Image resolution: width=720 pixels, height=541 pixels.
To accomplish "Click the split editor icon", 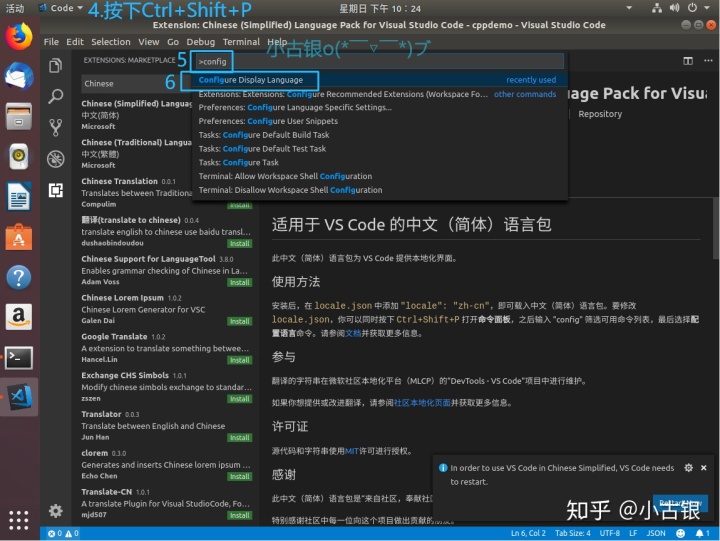I will (688, 61).
